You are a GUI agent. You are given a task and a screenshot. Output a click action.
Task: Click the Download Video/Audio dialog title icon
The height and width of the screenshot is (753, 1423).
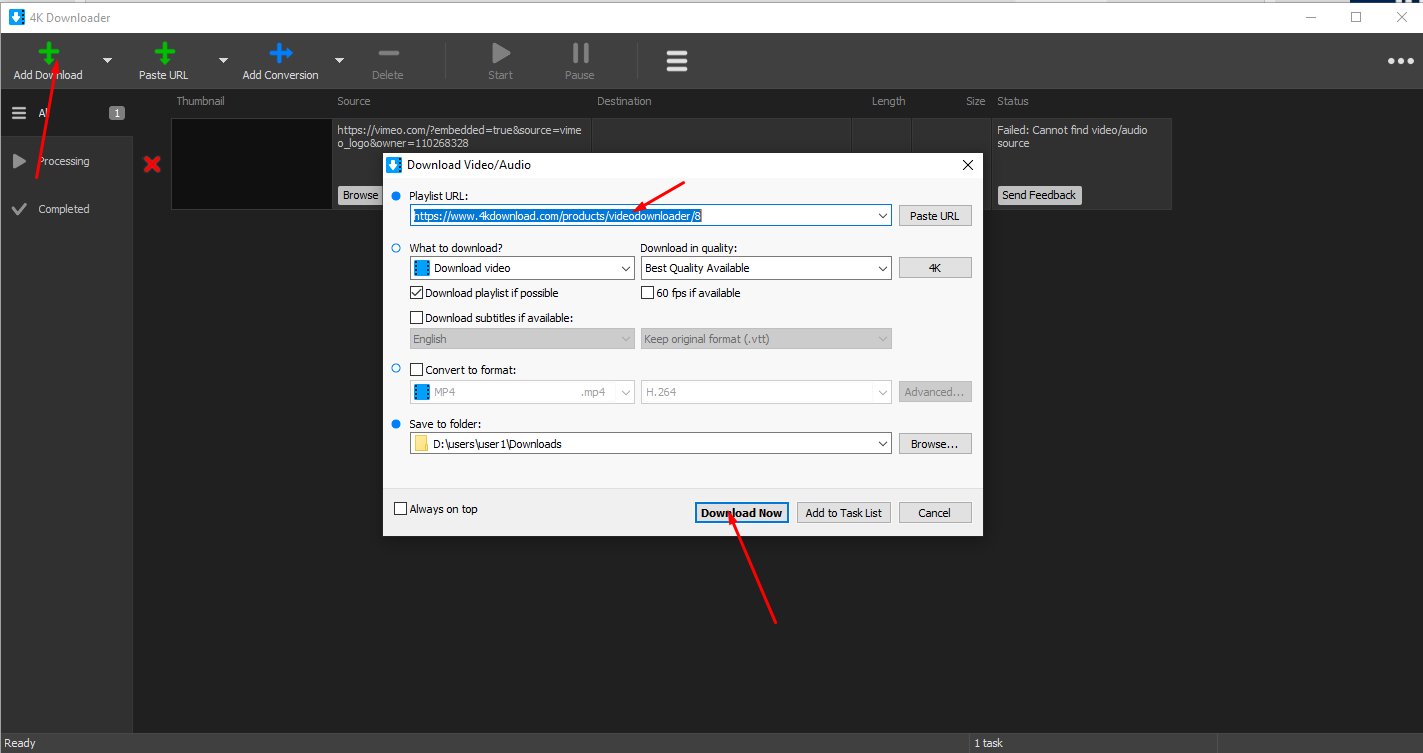coord(395,165)
